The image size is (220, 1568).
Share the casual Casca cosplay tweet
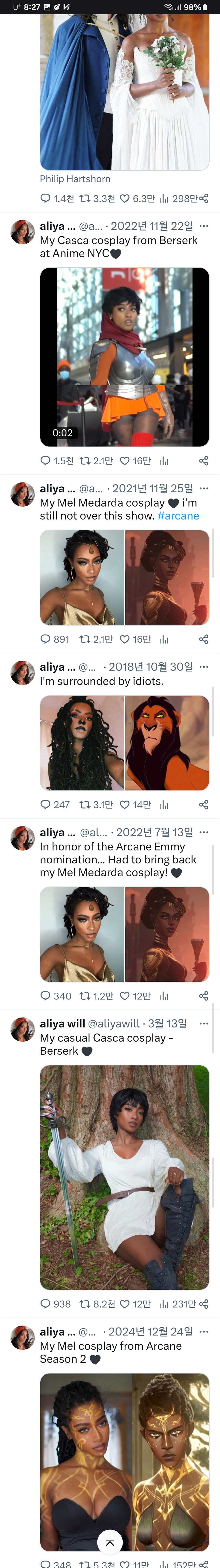coord(204,1304)
